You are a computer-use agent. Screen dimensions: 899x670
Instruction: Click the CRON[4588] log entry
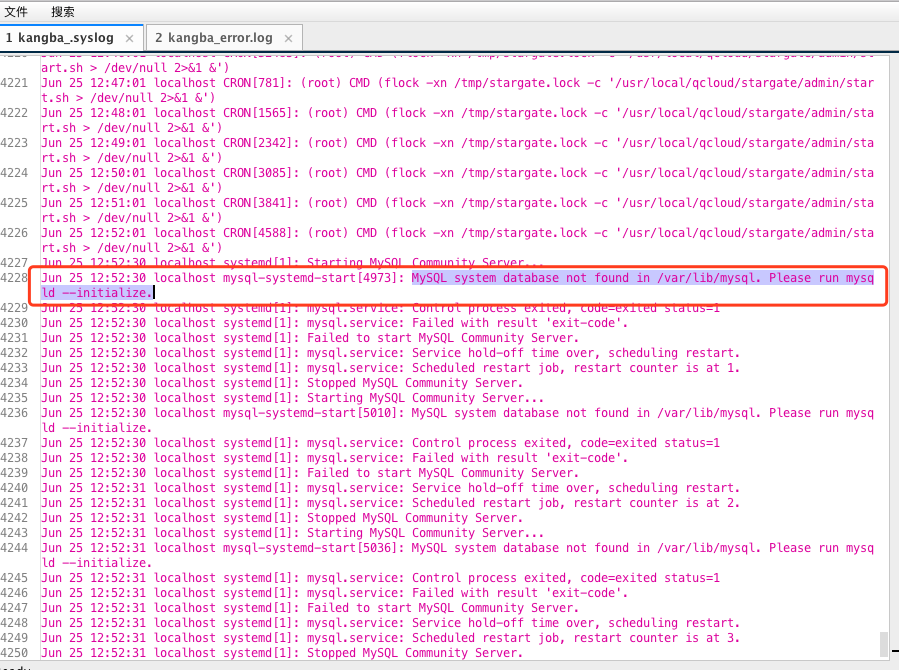458,240
